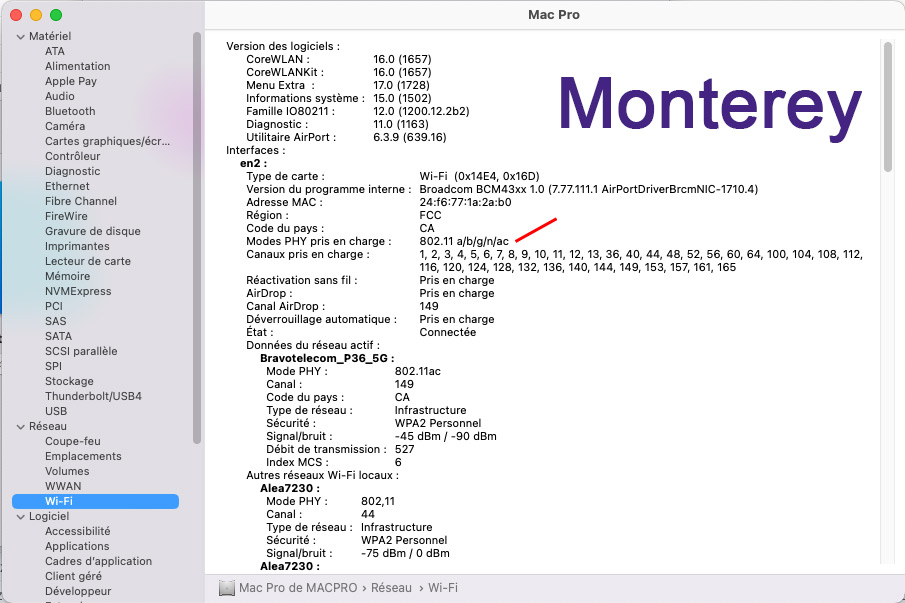The height and width of the screenshot is (603, 905).
Task: Click the 802.11 a/b/g/n/ac value
Action: point(464,242)
